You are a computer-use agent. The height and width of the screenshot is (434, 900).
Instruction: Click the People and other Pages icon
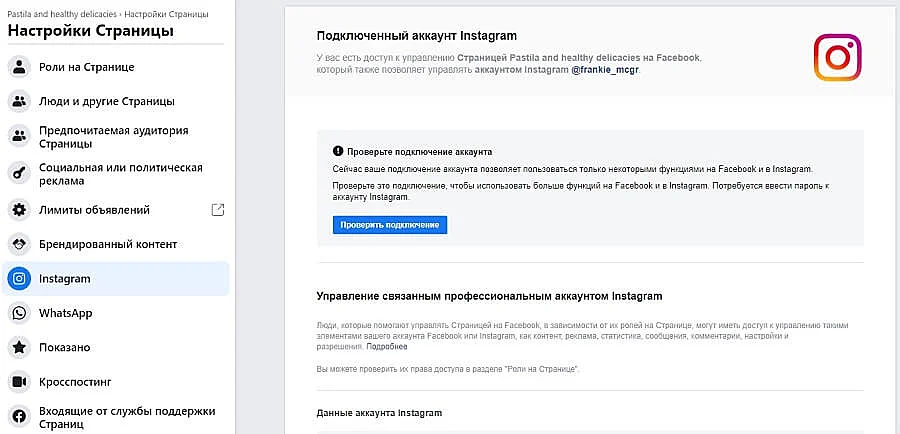[x=19, y=101]
